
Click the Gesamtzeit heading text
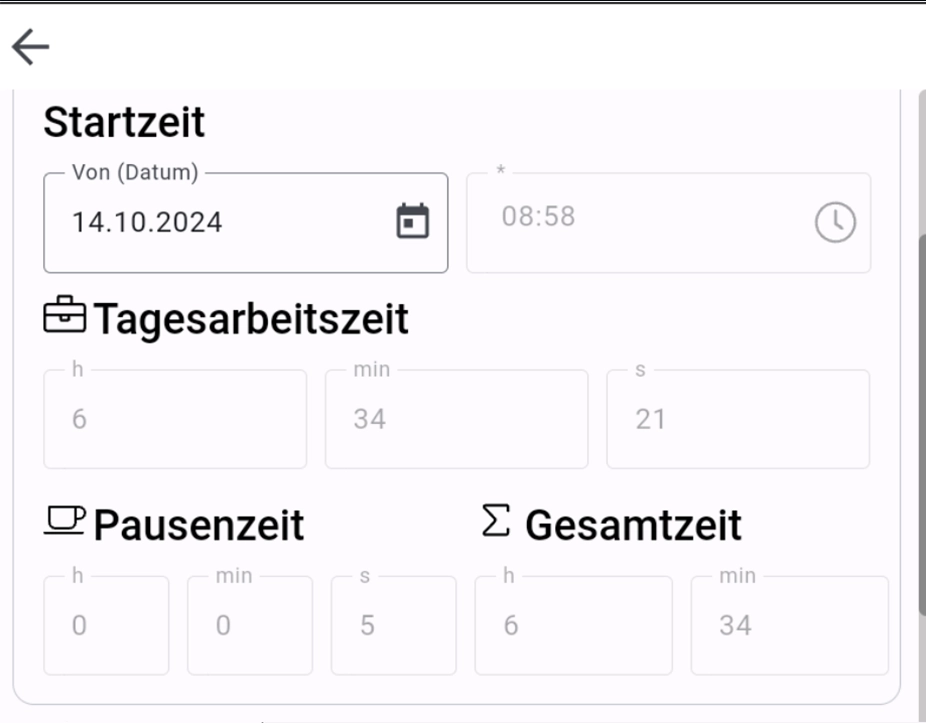[633, 525]
